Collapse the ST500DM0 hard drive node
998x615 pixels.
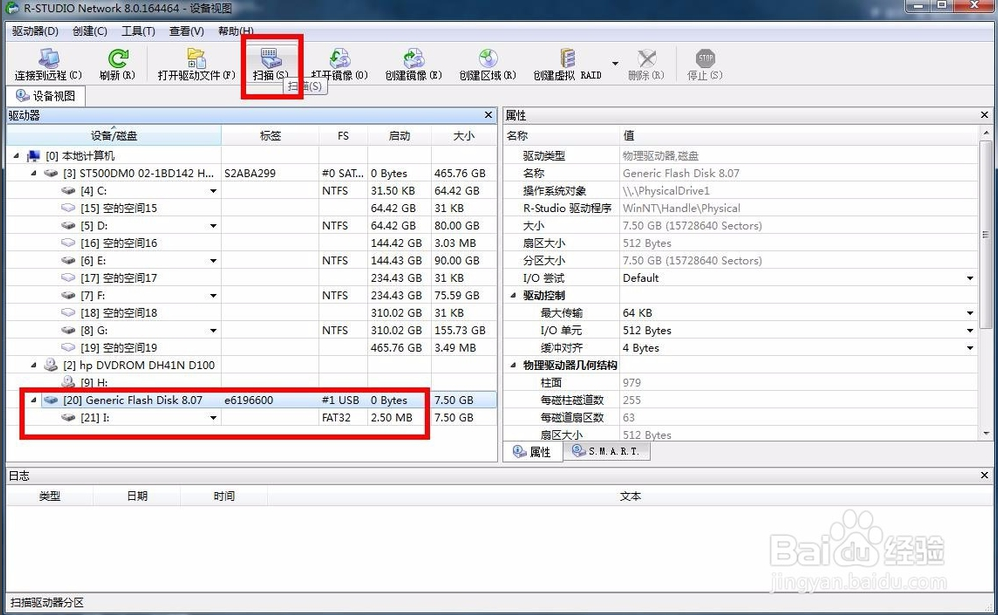pos(34,173)
